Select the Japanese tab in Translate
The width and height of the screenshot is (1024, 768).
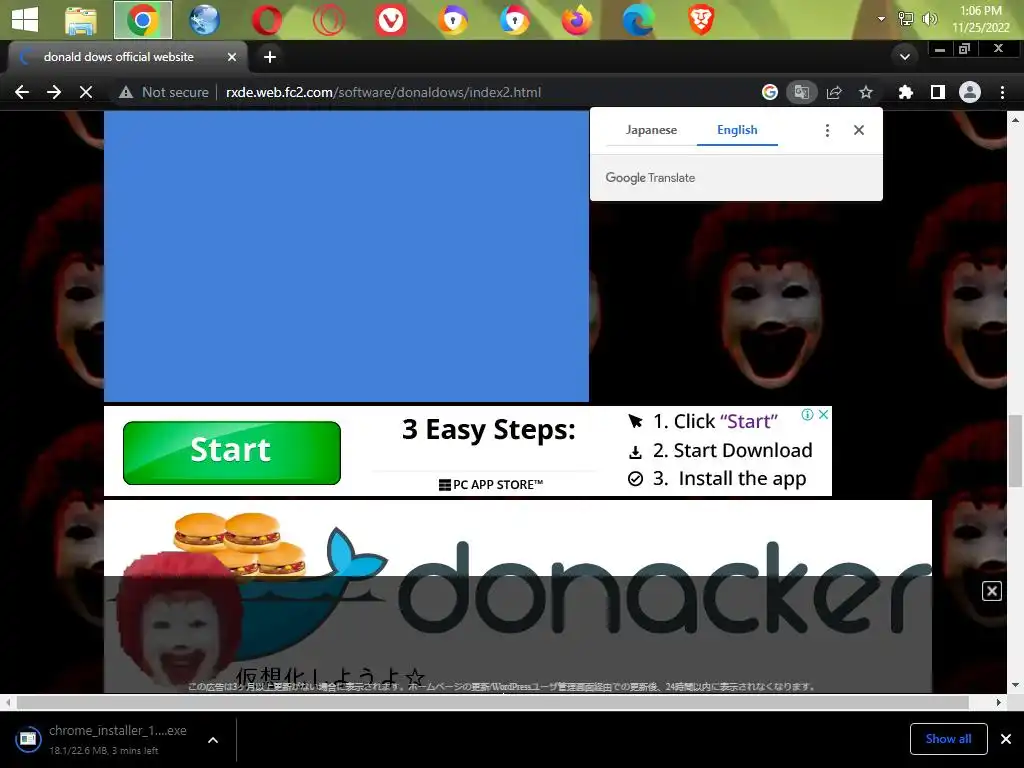[651, 129]
